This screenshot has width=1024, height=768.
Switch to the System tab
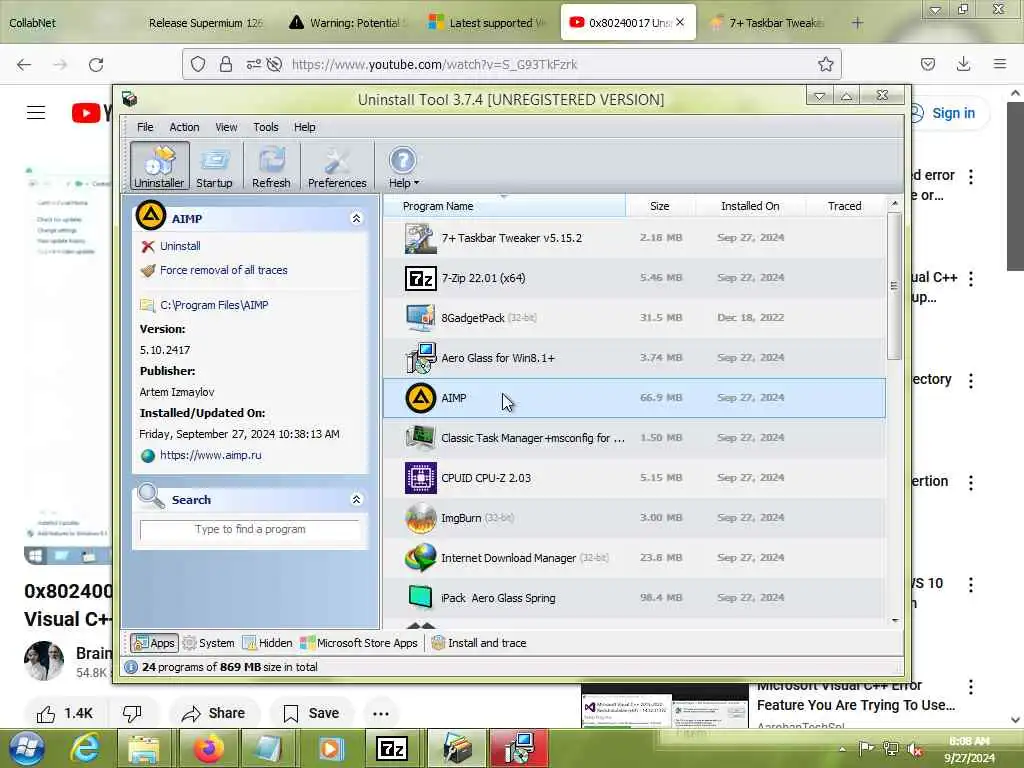click(209, 643)
